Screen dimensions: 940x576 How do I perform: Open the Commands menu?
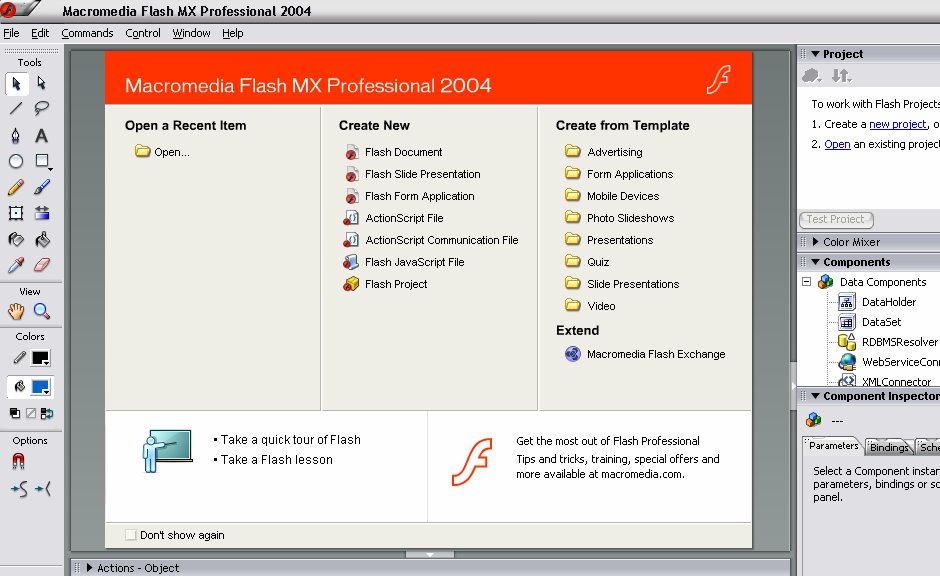[x=87, y=33]
